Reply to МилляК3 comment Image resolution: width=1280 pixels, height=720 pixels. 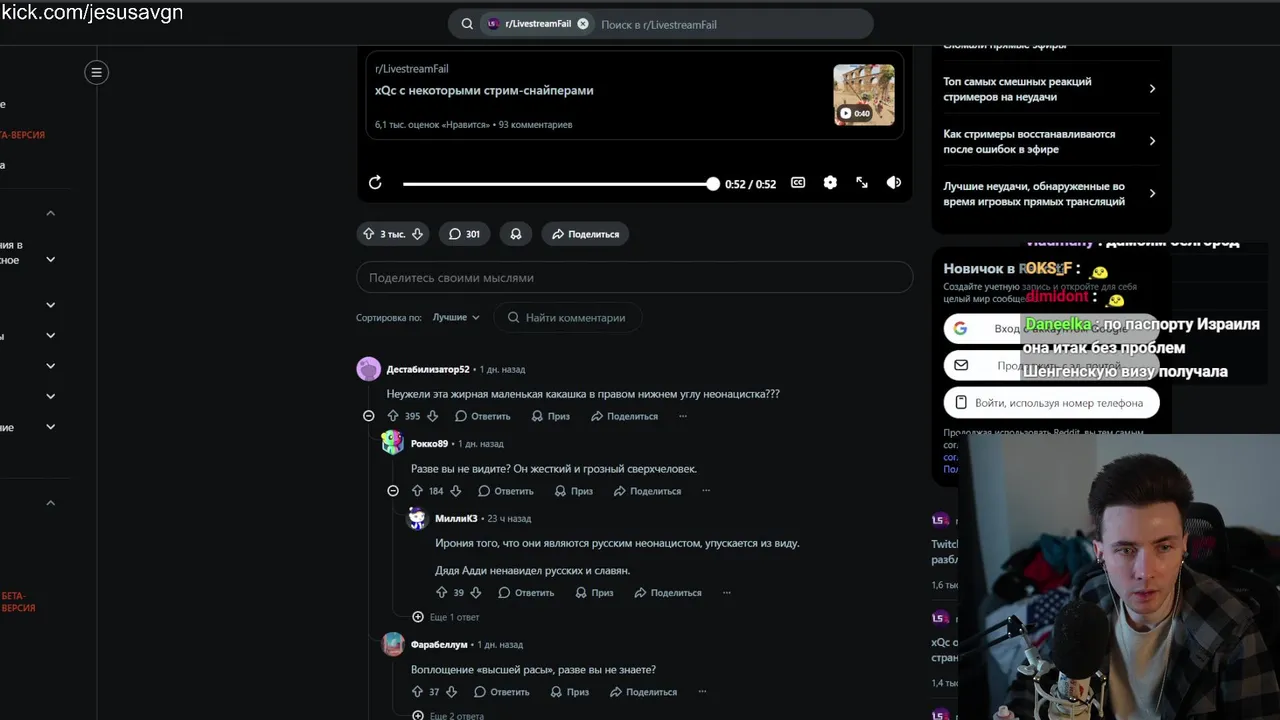pyautogui.click(x=526, y=593)
